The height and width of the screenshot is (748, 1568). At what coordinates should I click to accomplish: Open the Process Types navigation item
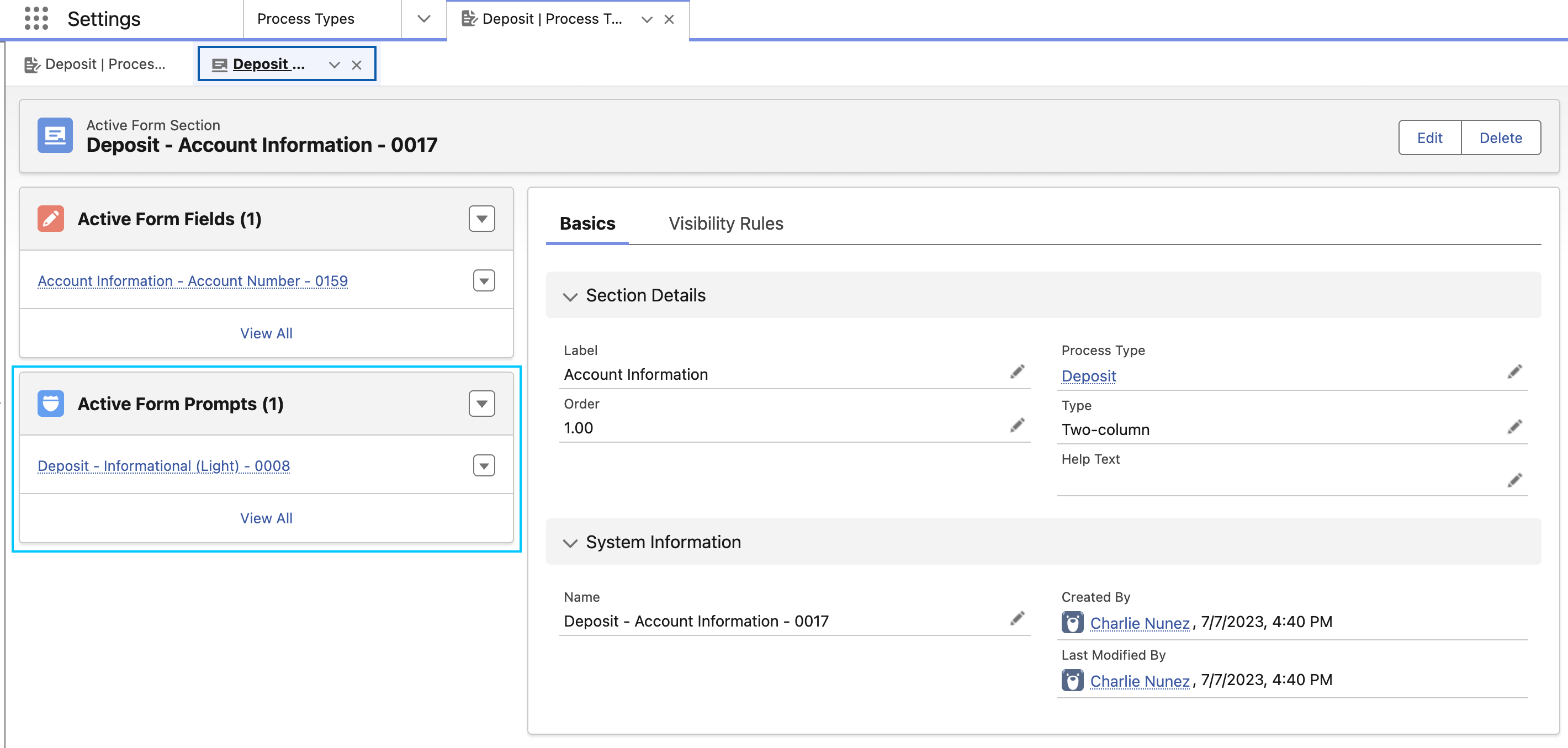coord(305,19)
